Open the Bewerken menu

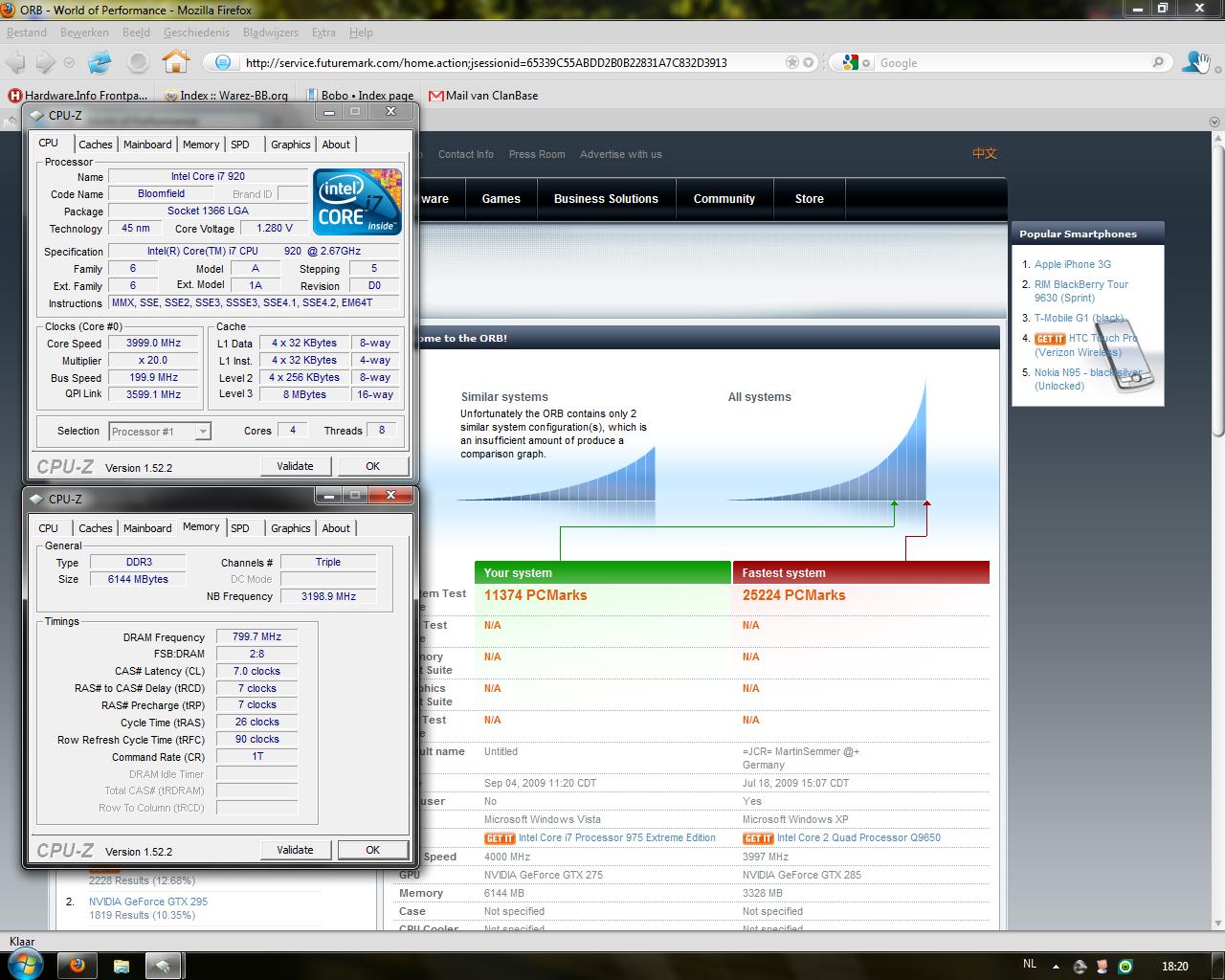tap(84, 32)
